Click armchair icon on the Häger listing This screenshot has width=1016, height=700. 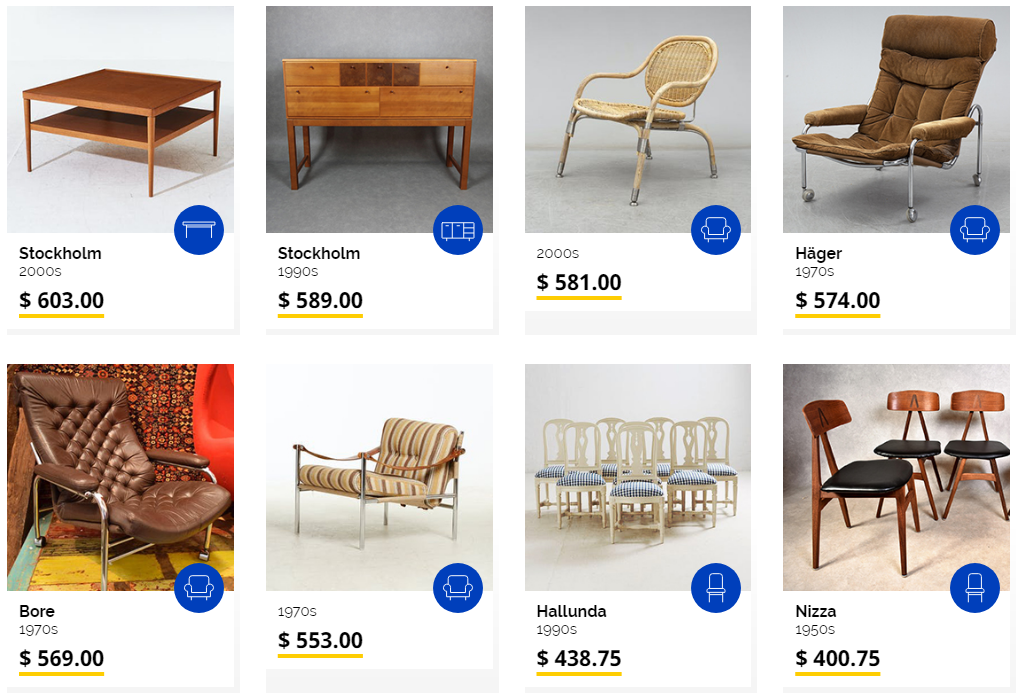click(975, 230)
